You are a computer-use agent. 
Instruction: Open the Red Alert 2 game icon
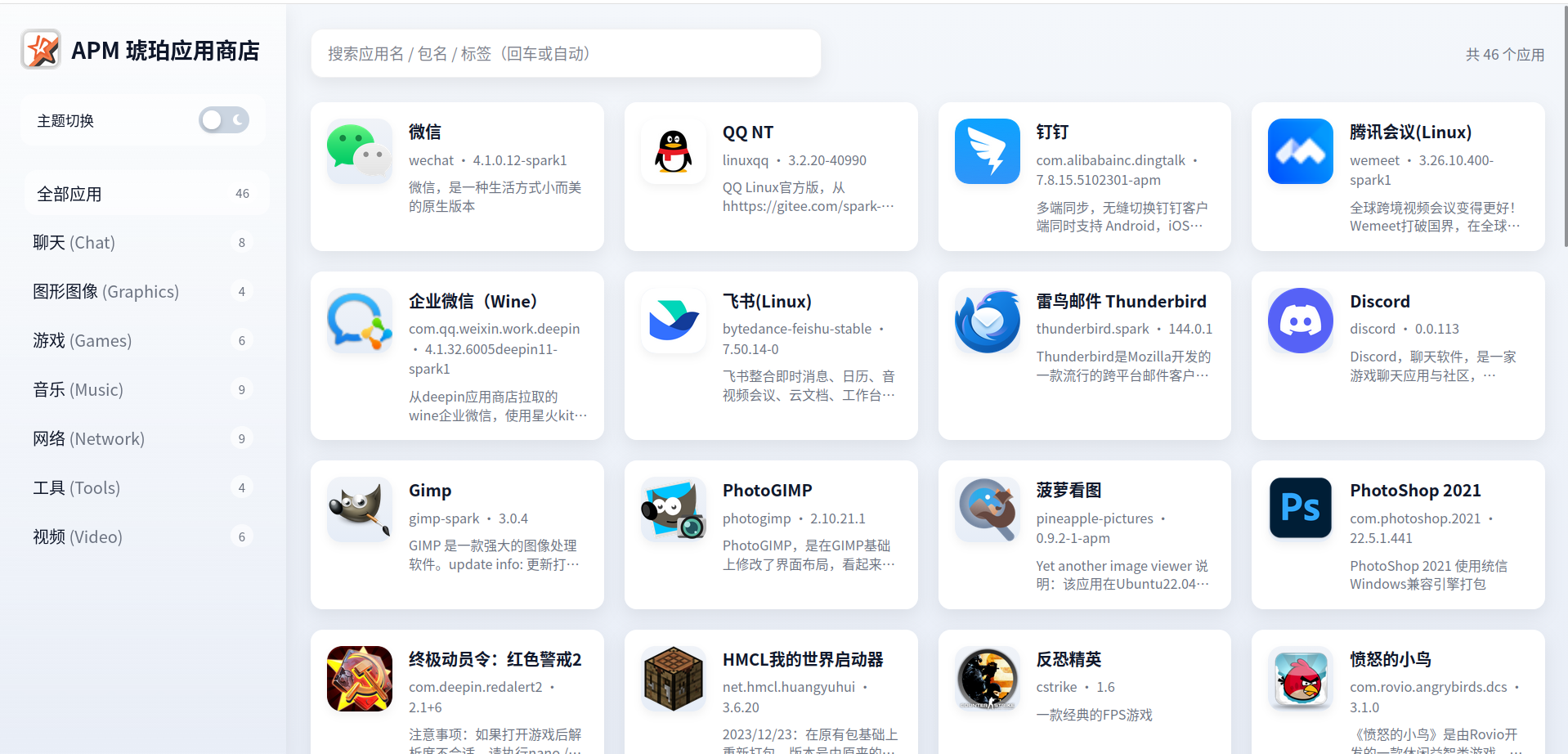pos(360,679)
